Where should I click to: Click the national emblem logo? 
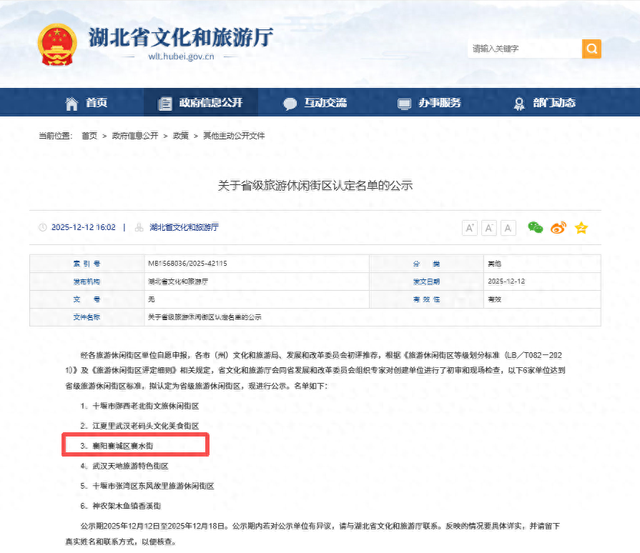pyautogui.click(x=57, y=44)
